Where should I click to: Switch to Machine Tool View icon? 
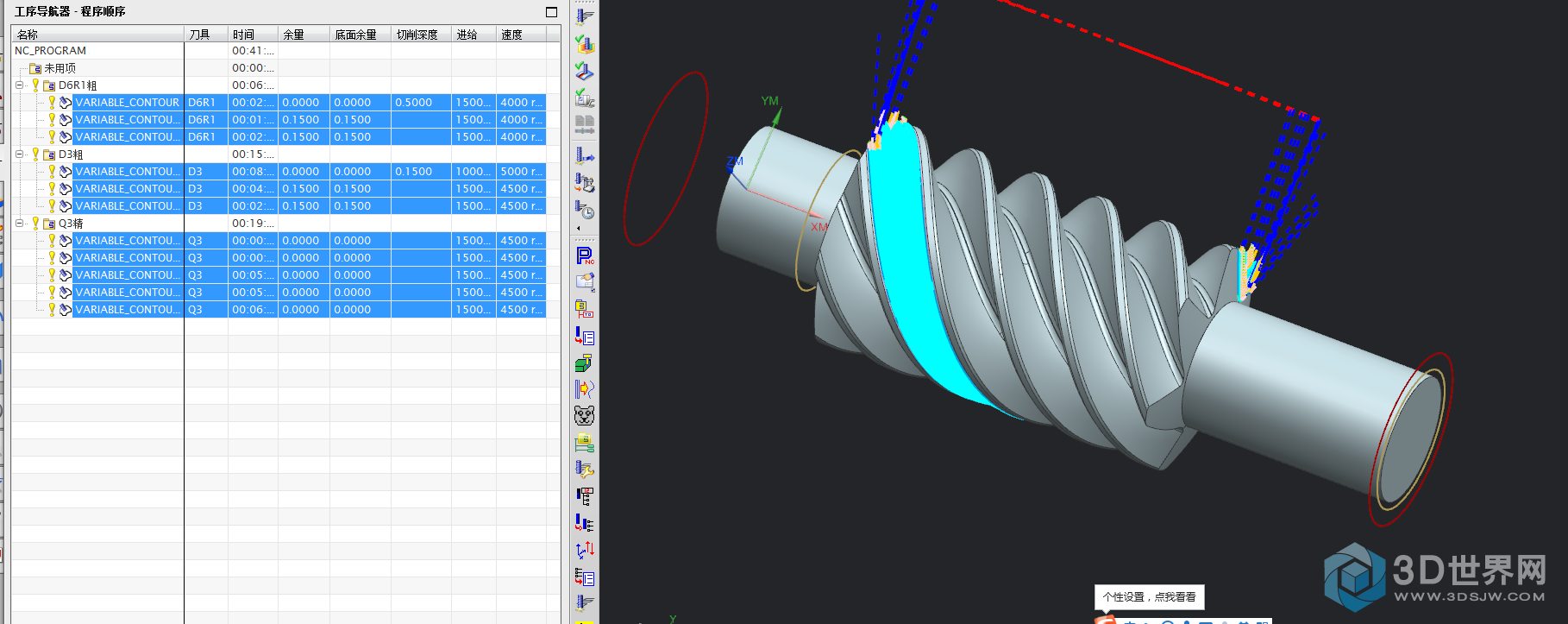[585, 497]
